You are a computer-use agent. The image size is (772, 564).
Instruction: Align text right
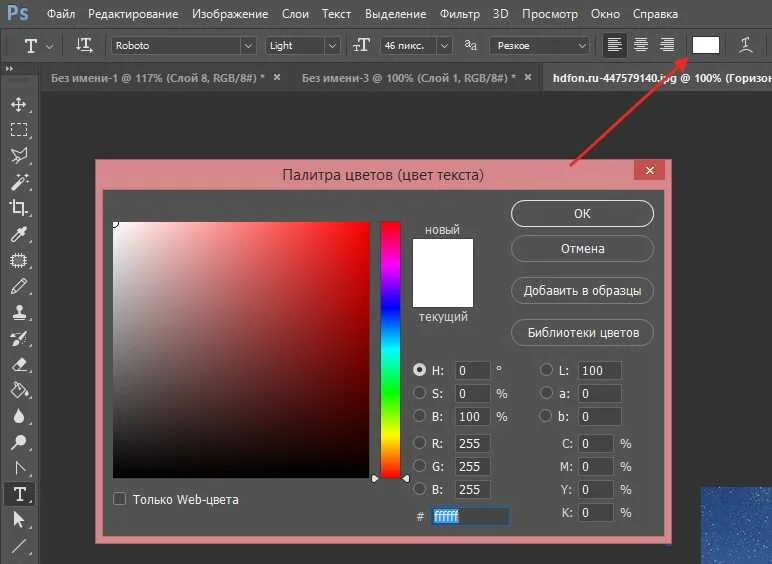click(x=667, y=45)
